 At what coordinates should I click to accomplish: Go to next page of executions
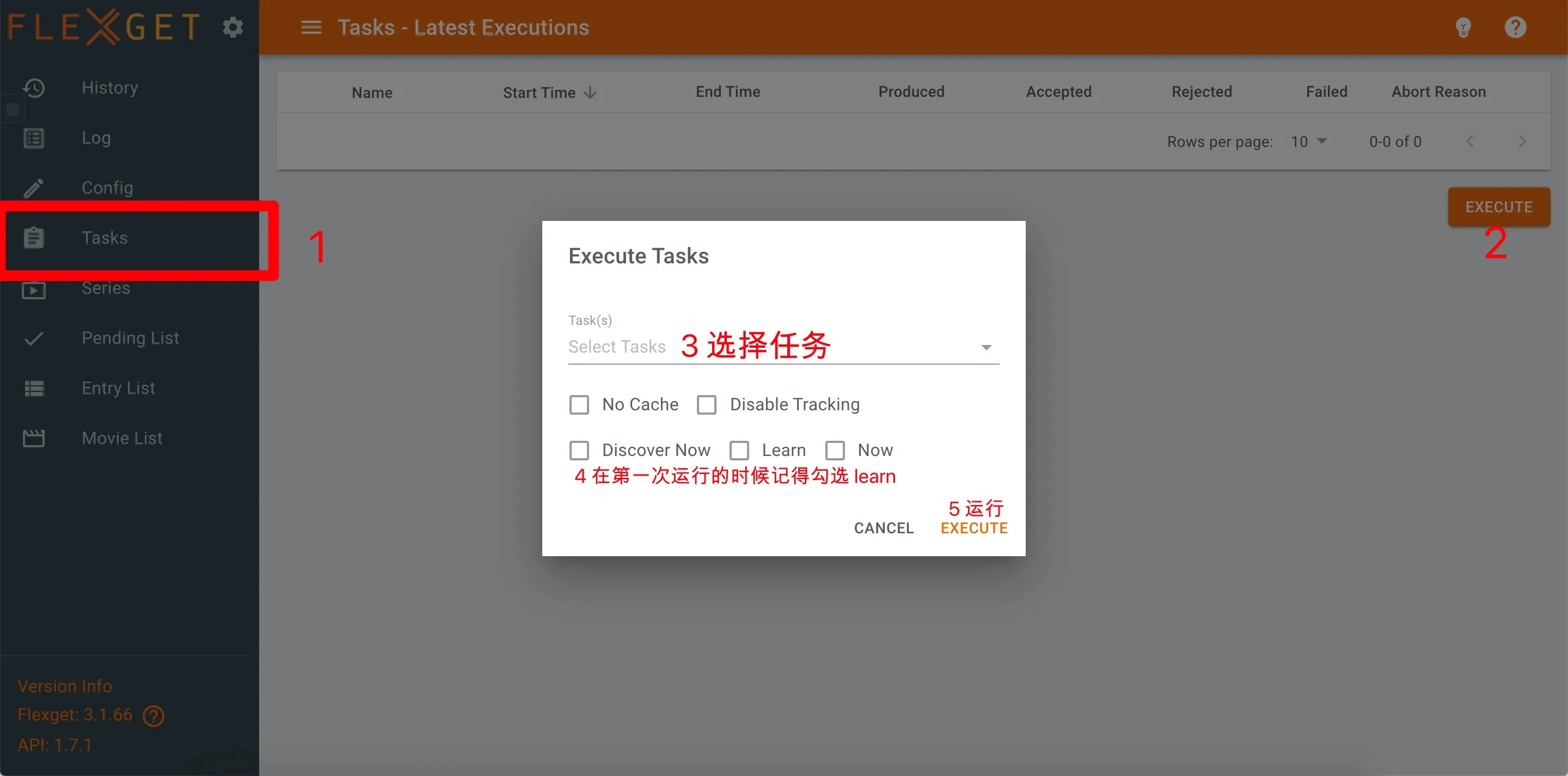[1521, 141]
